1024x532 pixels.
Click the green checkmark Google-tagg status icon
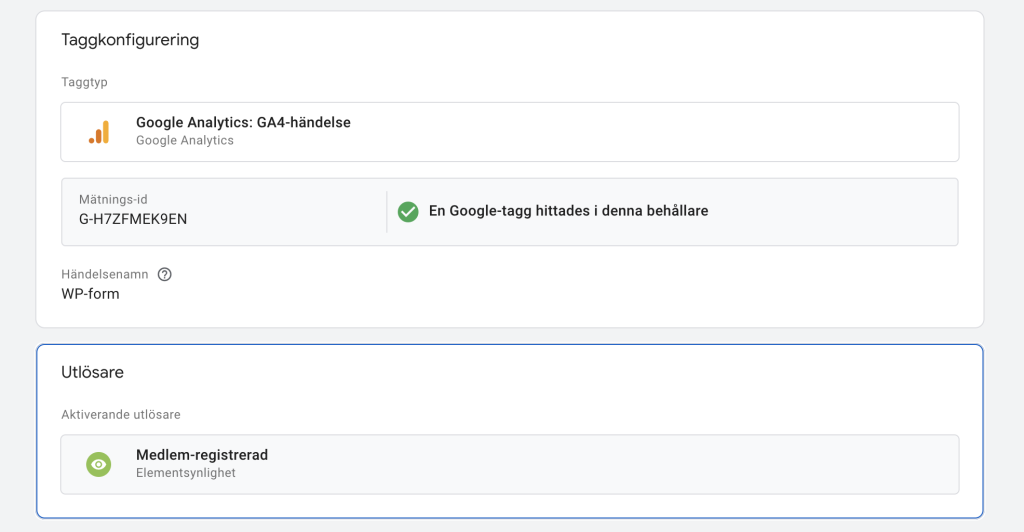[x=408, y=211]
